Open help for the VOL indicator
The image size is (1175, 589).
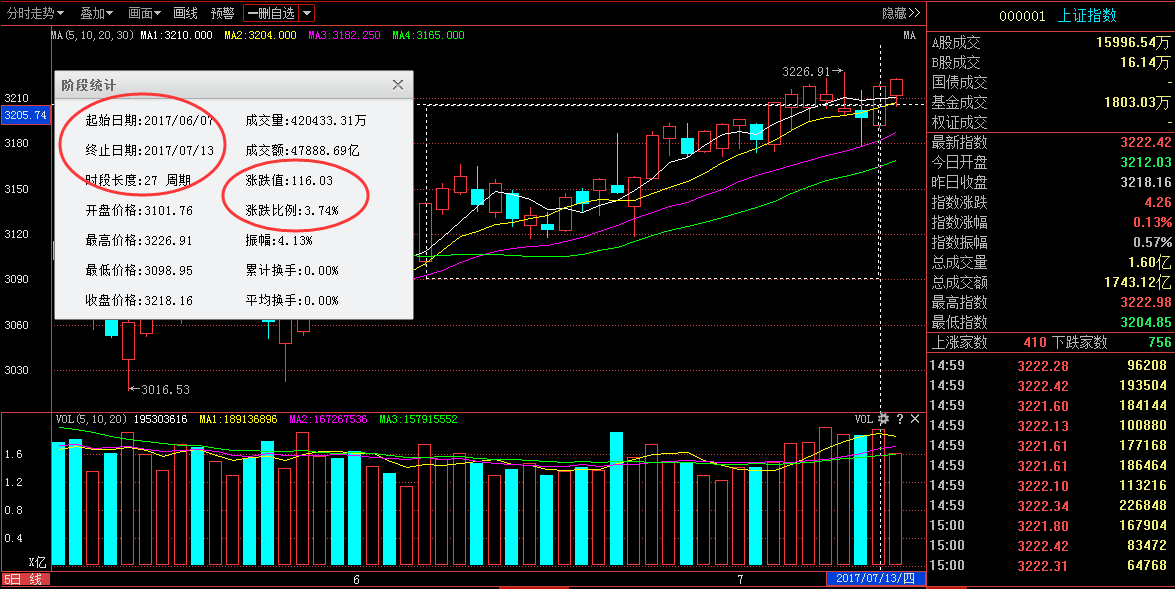[900, 419]
